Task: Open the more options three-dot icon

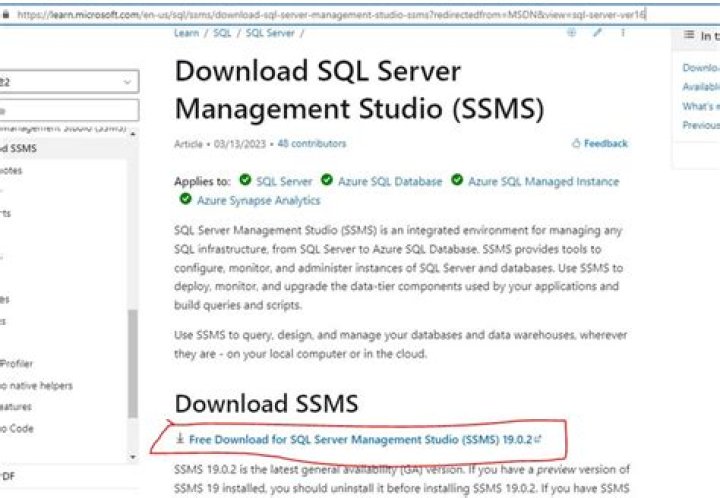Action: [623, 33]
